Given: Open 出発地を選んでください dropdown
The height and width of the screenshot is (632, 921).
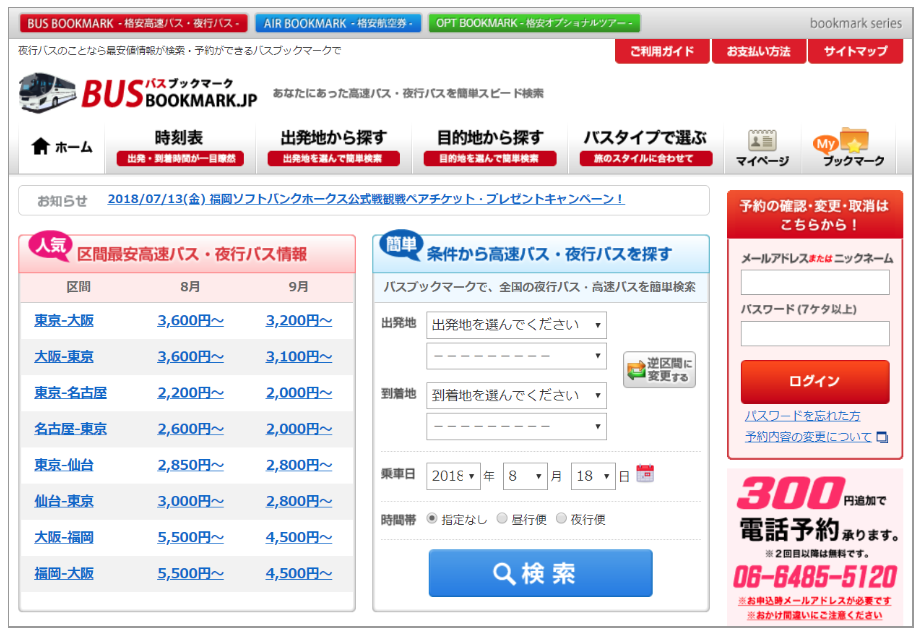Looking at the screenshot, I should coord(516,325).
